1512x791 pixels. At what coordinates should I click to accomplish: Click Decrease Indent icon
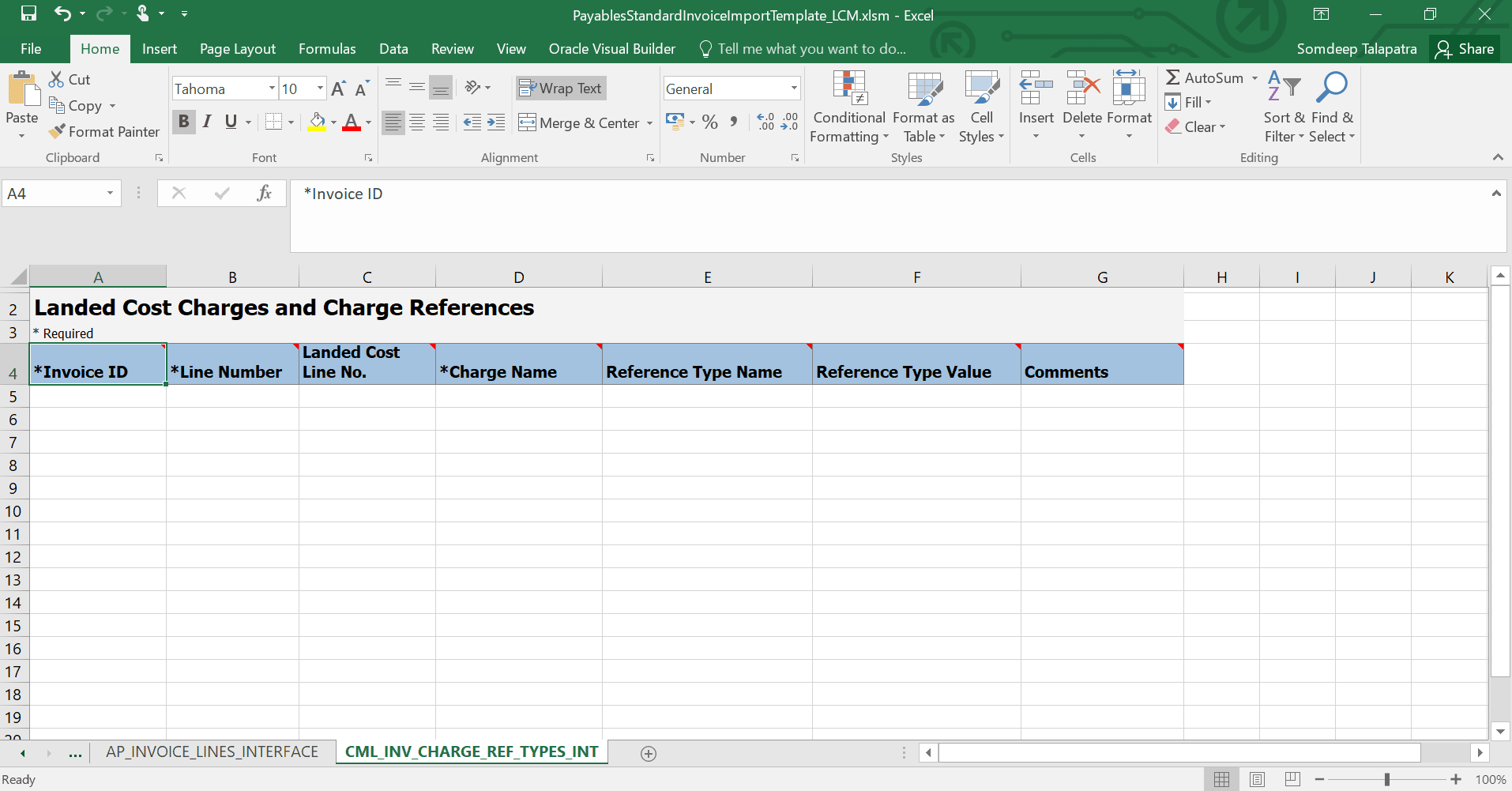click(x=472, y=122)
